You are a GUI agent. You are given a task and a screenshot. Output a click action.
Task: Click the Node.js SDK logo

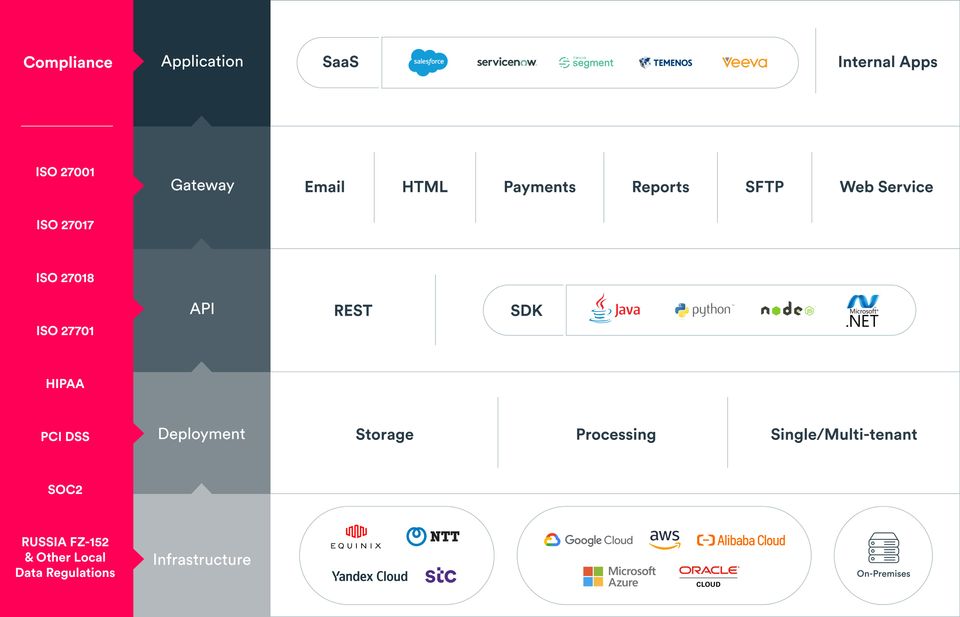pyautogui.click(x=787, y=310)
